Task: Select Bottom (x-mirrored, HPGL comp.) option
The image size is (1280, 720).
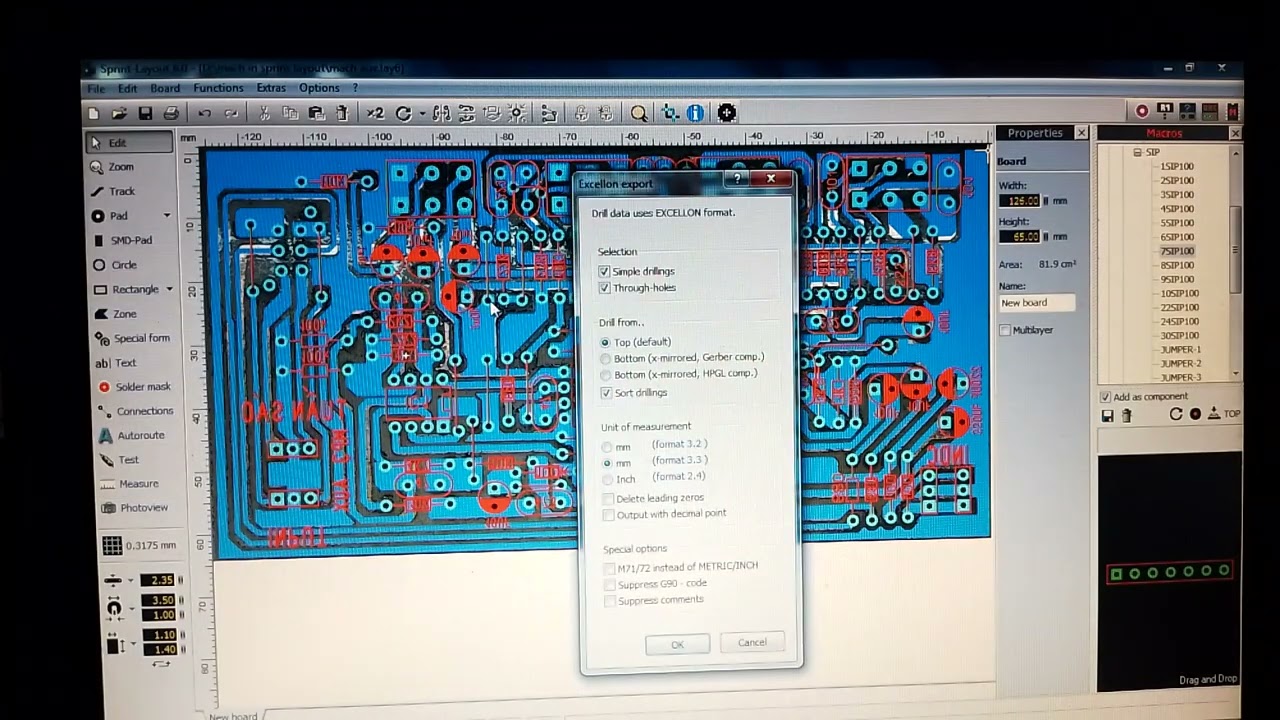Action: coord(605,375)
